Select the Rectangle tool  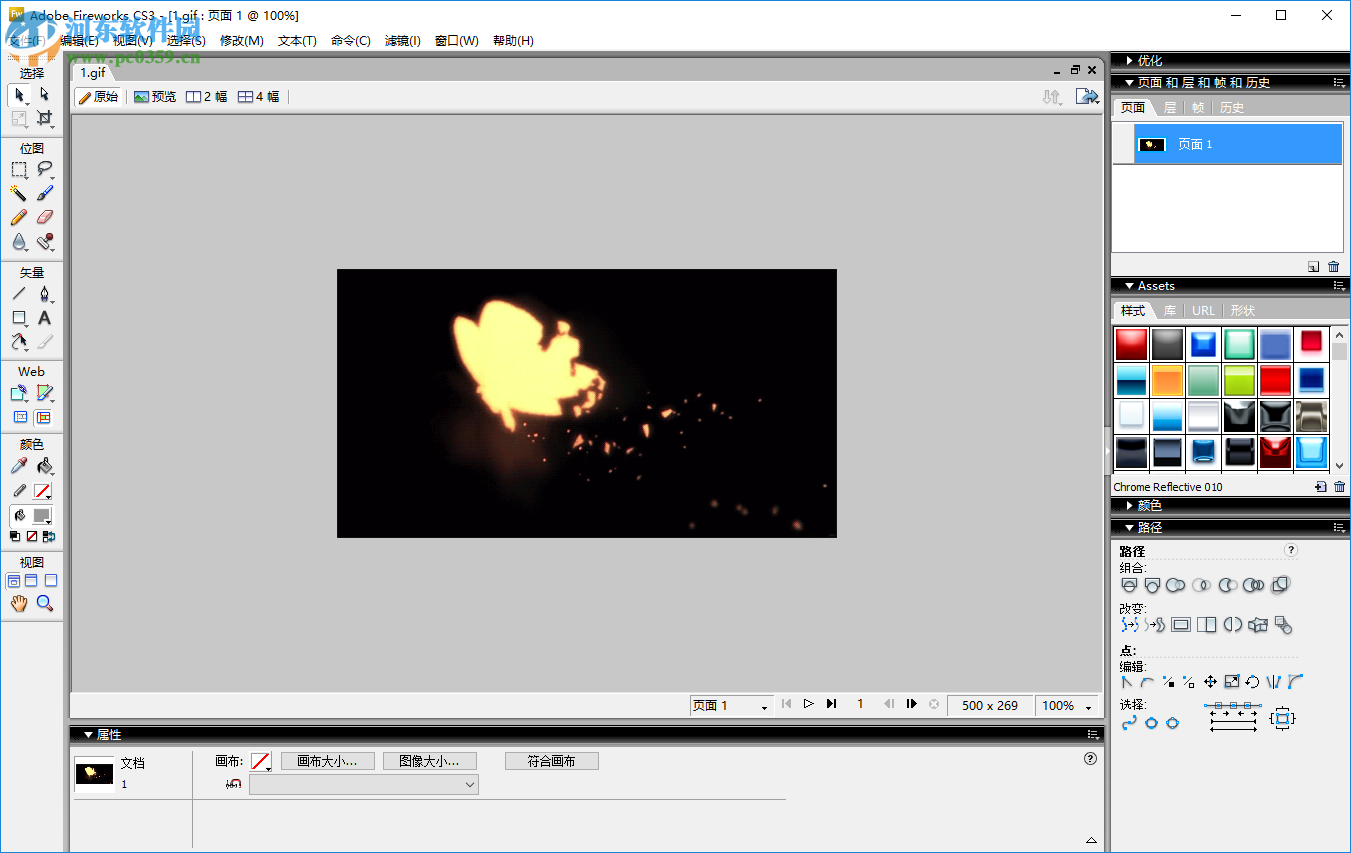pos(19,317)
